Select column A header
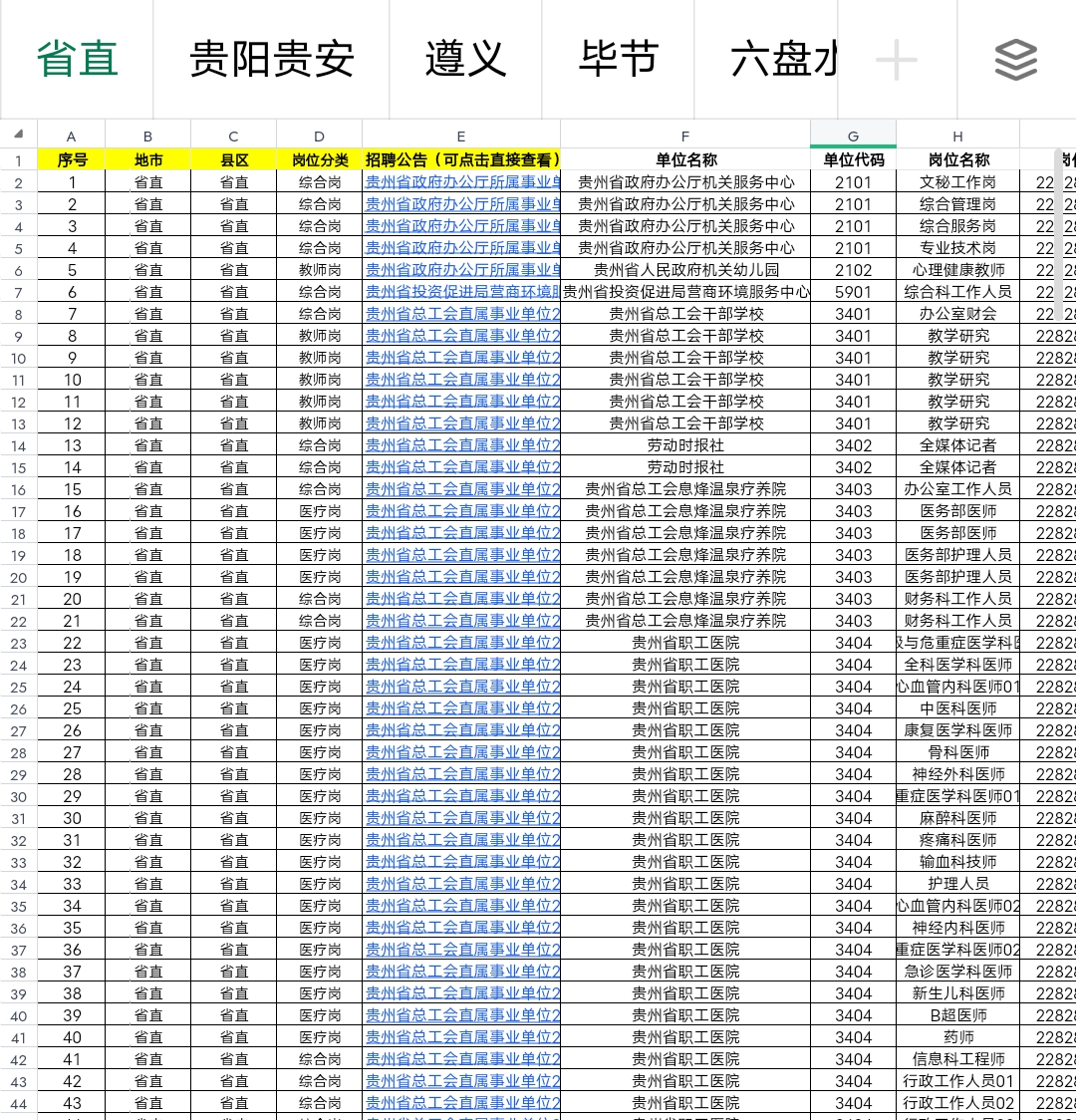Screen dimensions: 1076x1120 point(72,136)
